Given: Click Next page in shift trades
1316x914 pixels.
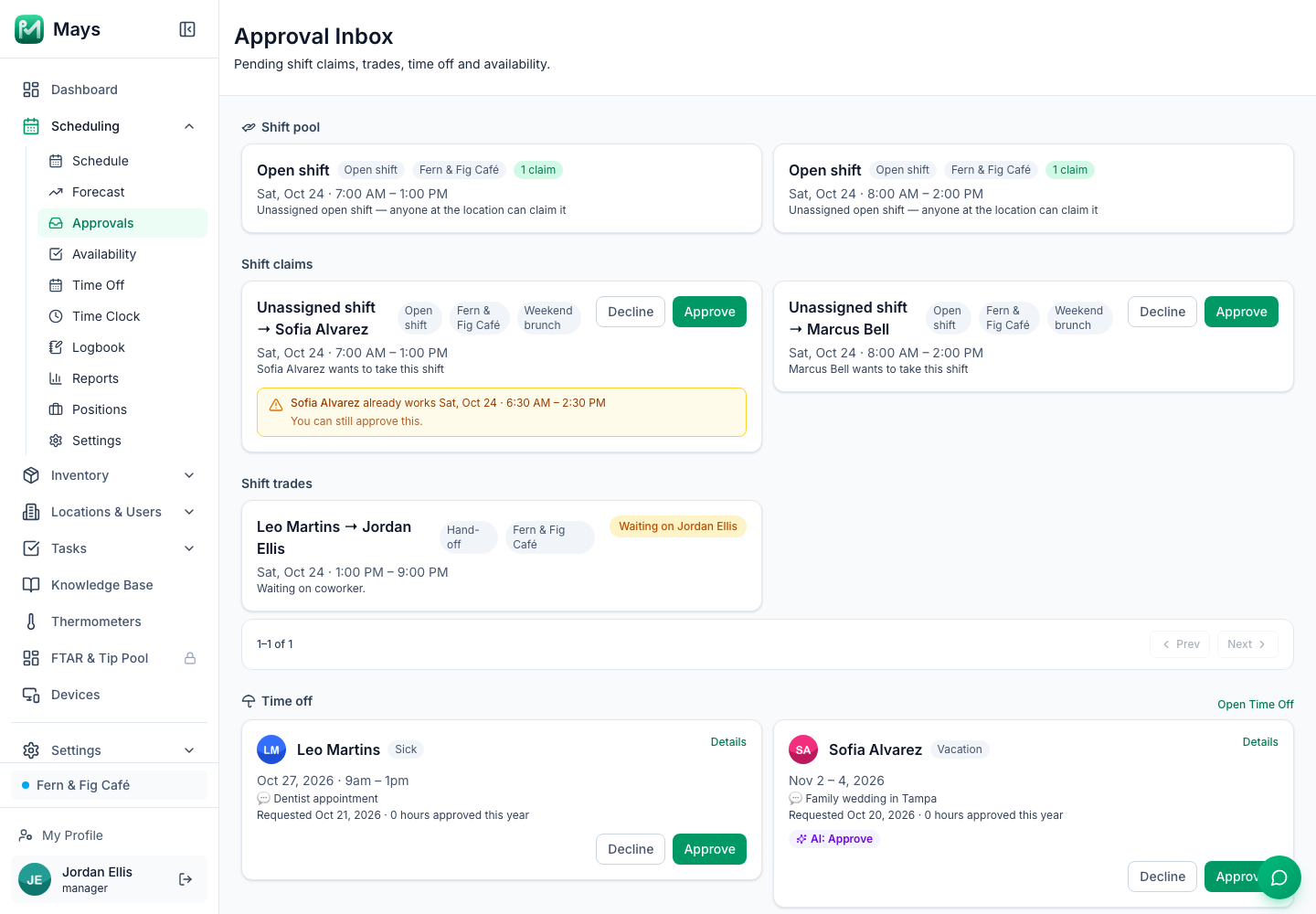Looking at the screenshot, I should [1247, 644].
